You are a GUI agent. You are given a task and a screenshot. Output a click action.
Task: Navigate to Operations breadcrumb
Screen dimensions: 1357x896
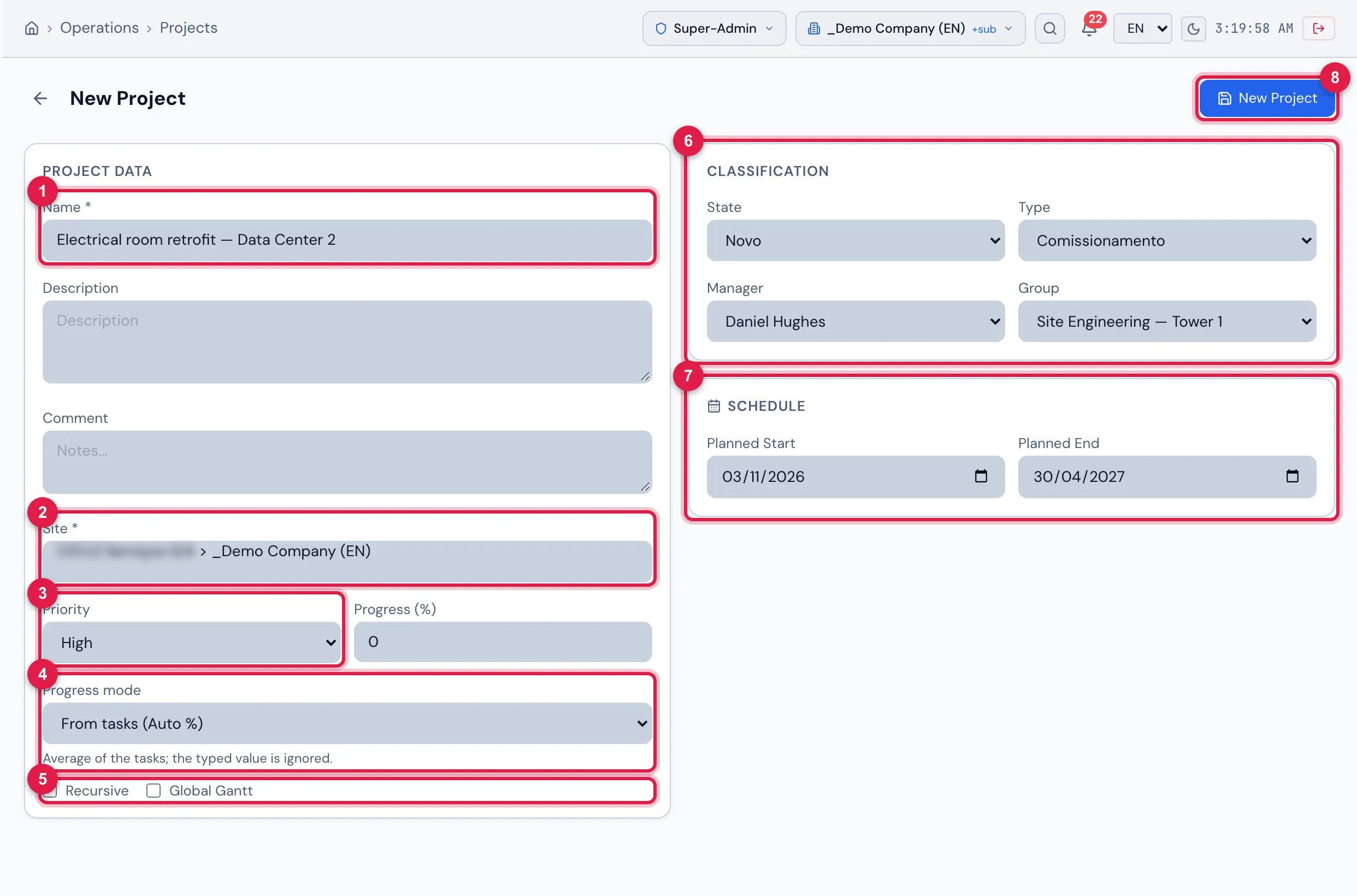click(99, 28)
